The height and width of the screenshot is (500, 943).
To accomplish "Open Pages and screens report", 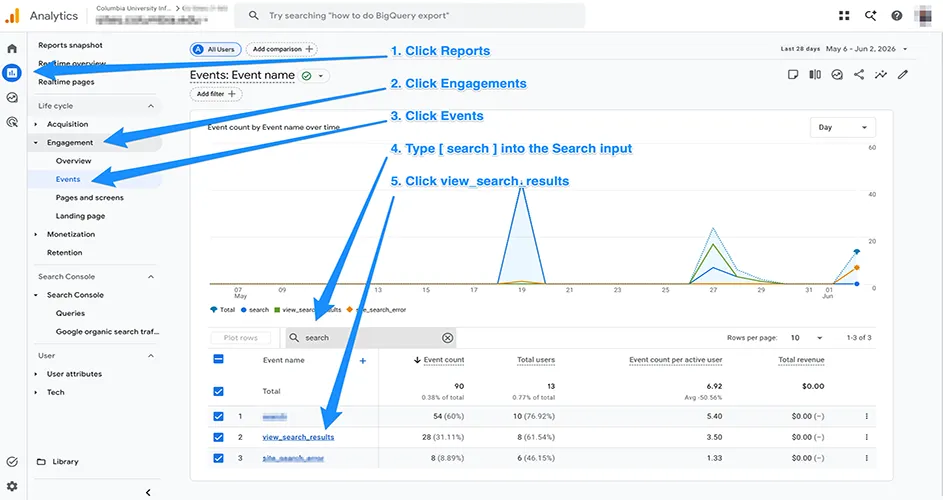I will click(x=90, y=197).
